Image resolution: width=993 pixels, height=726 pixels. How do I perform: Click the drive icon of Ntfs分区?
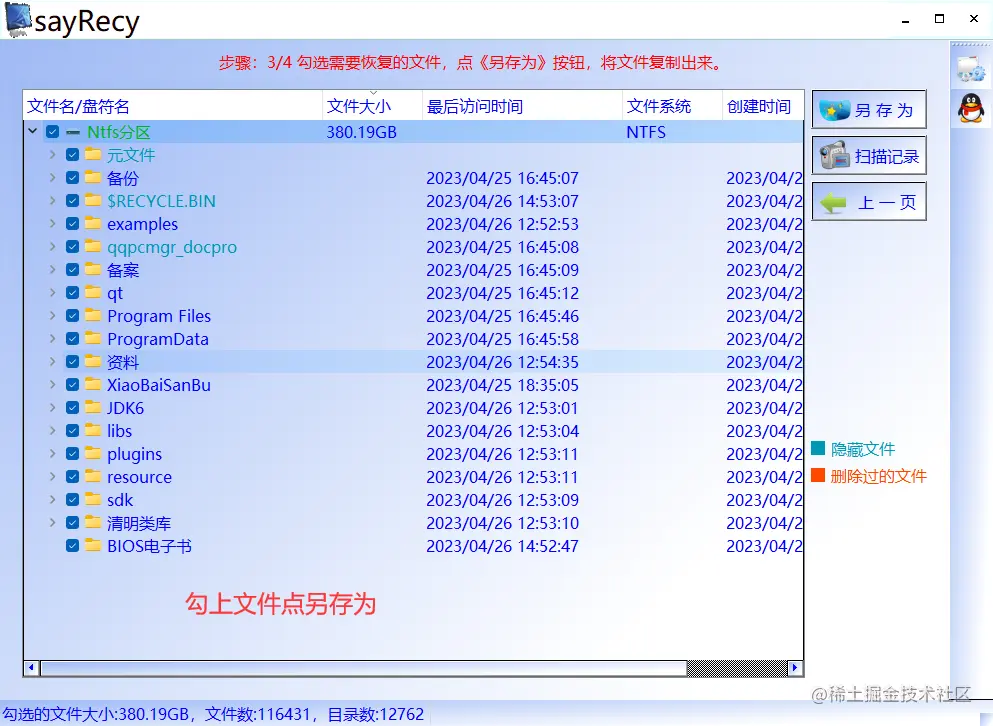(x=73, y=132)
